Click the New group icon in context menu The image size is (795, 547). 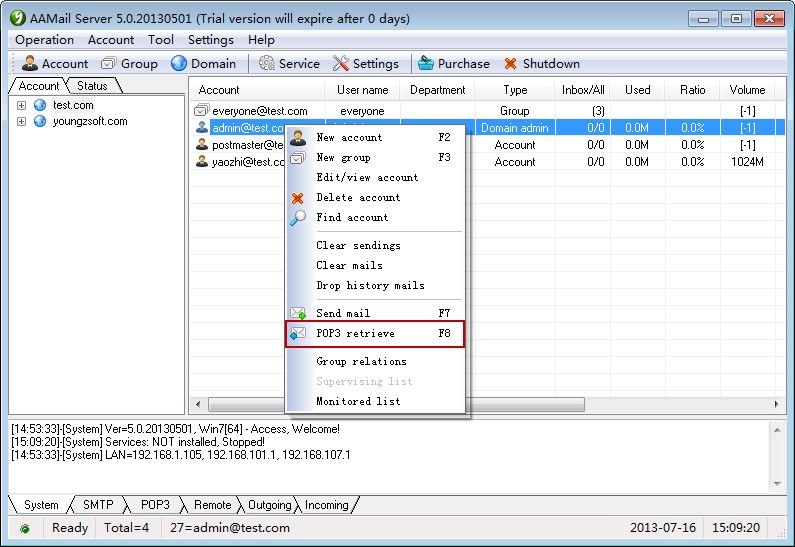298,158
